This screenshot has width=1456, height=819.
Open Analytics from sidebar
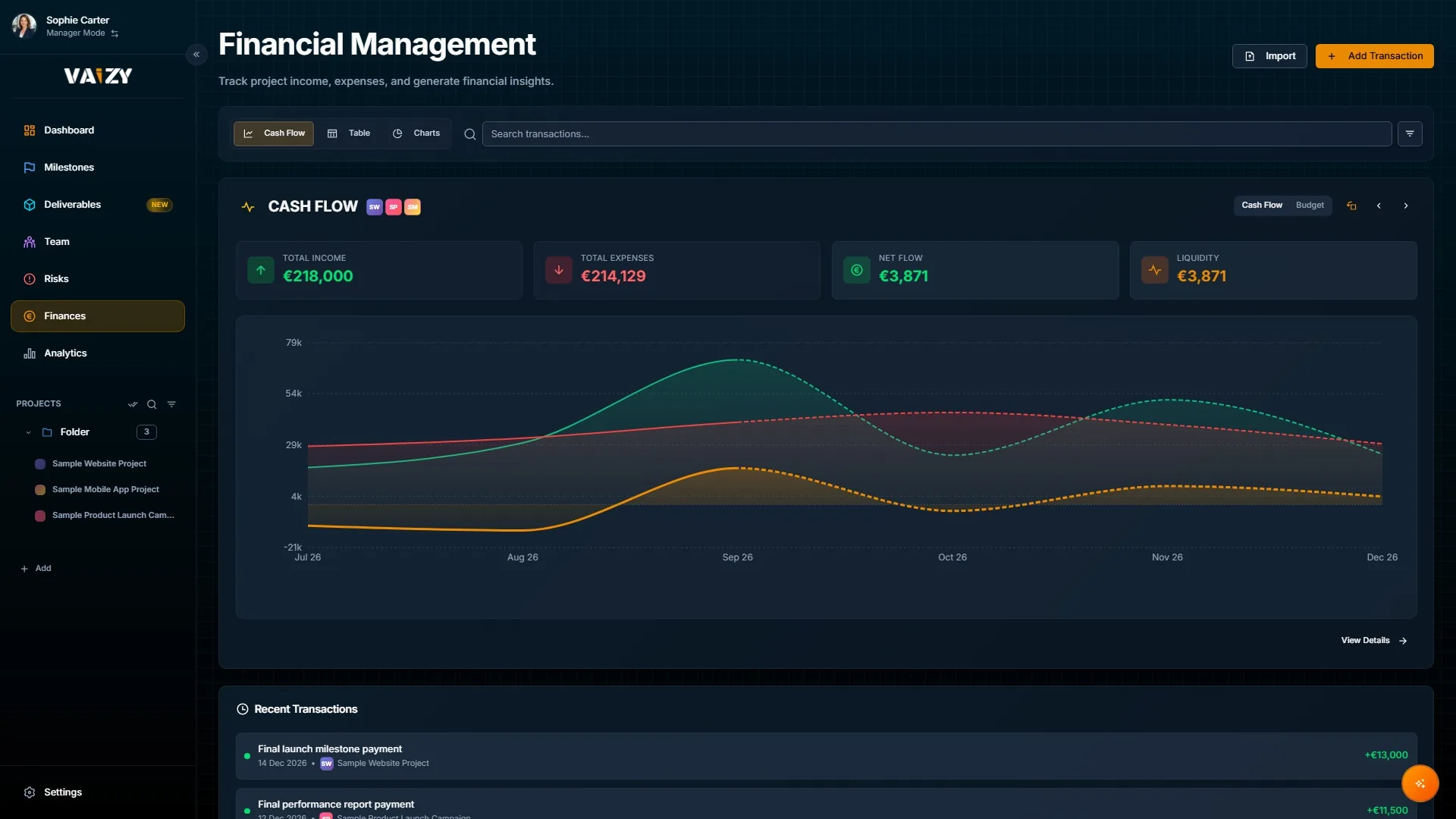pos(98,353)
